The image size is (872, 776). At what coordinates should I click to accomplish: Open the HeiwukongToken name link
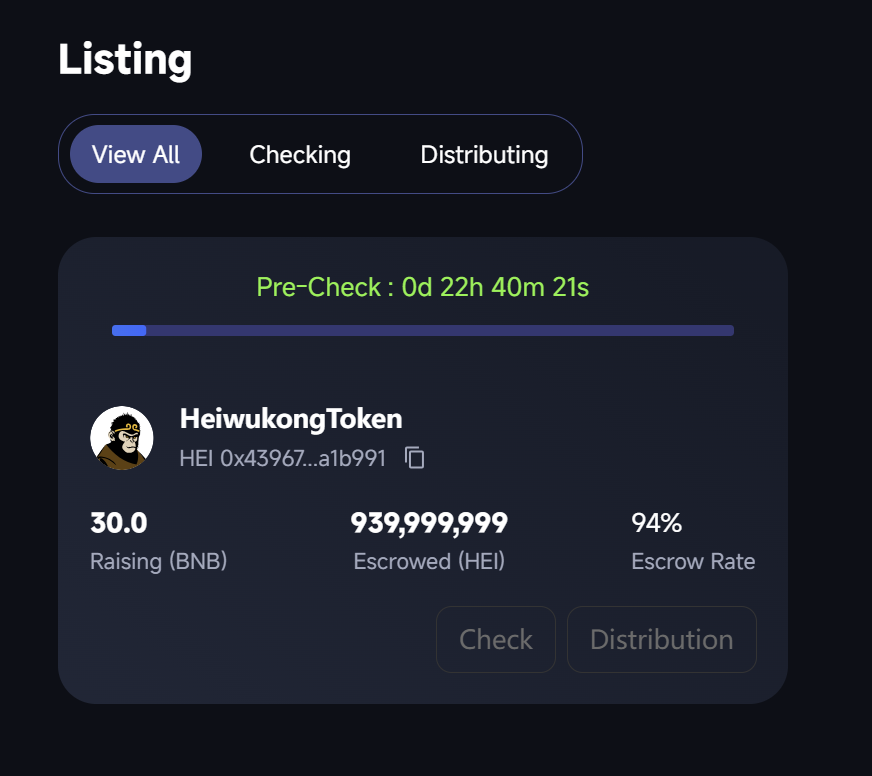[291, 419]
